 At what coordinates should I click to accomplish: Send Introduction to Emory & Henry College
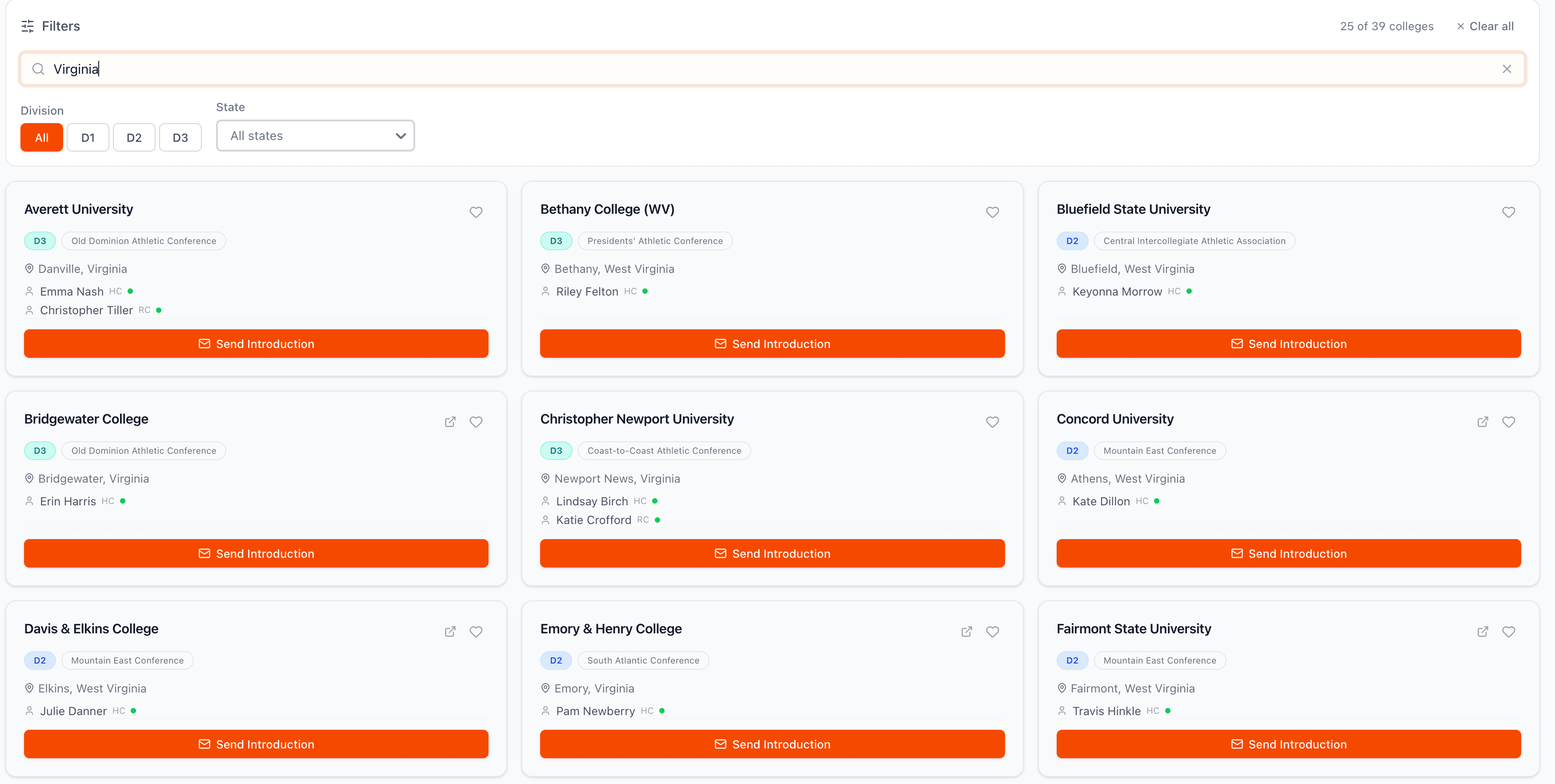pos(772,744)
